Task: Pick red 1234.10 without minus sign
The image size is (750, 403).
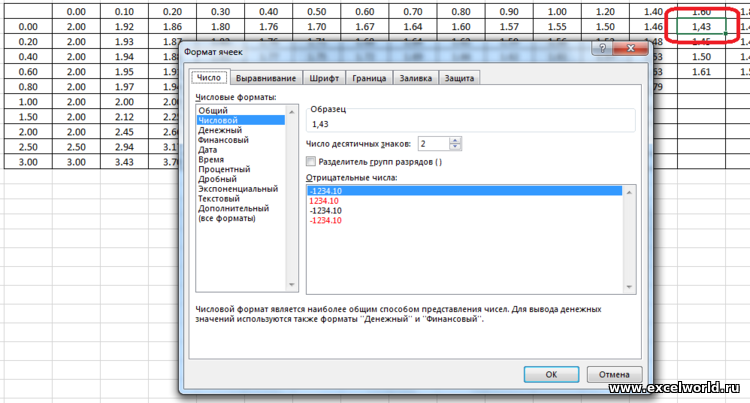Action: tap(328, 201)
